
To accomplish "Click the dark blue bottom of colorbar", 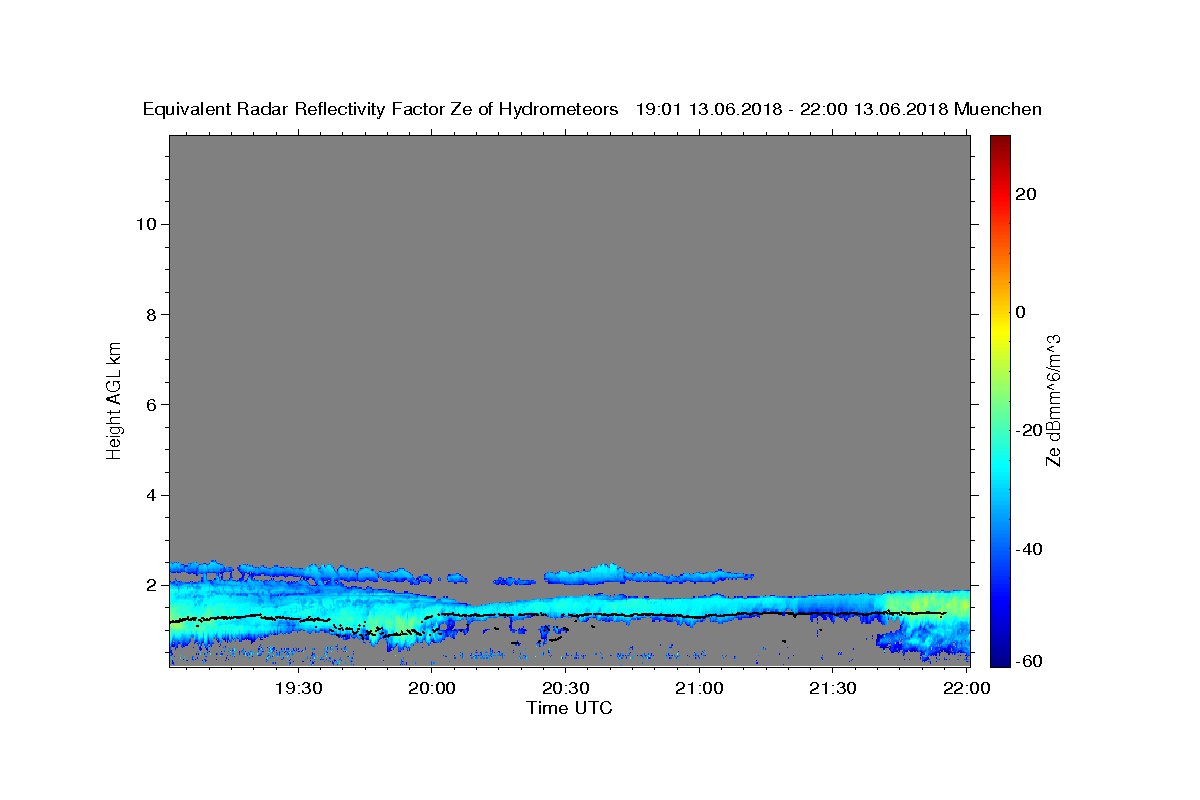I will [1000, 655].
